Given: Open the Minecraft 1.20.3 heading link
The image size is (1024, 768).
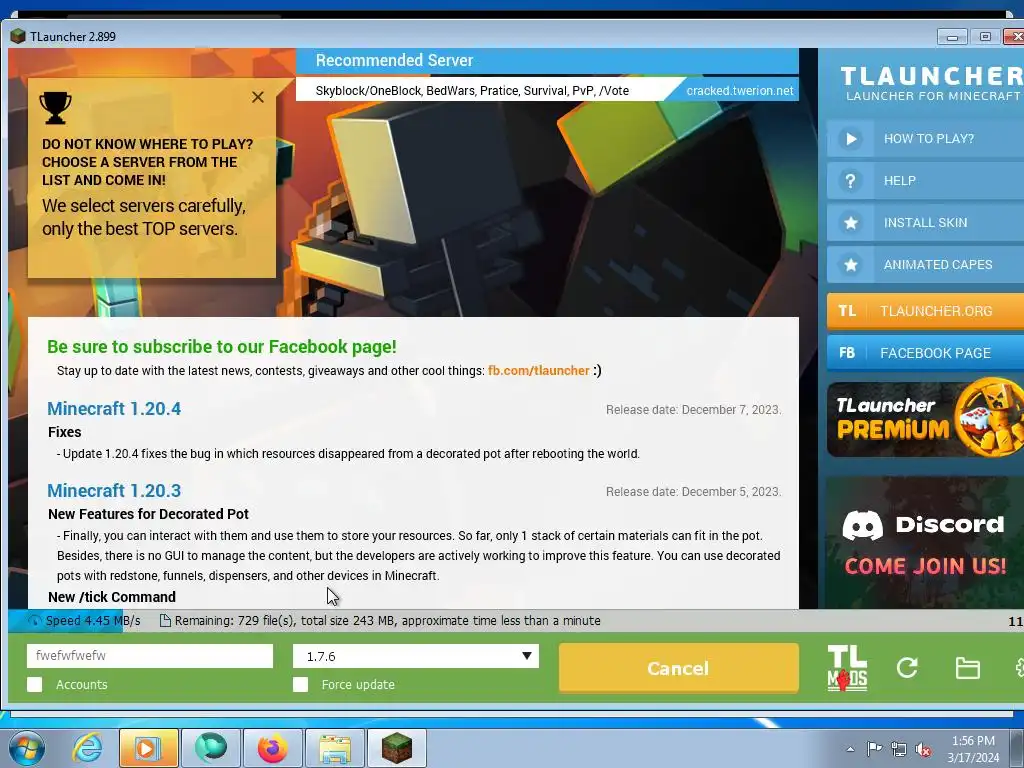Looking at the screenshot, I should coord(114,490).
